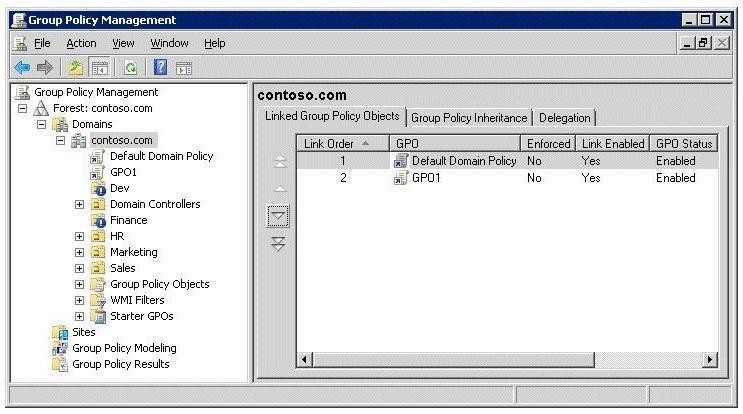Click the WMI Filters folder icon

tap(98, 300)
